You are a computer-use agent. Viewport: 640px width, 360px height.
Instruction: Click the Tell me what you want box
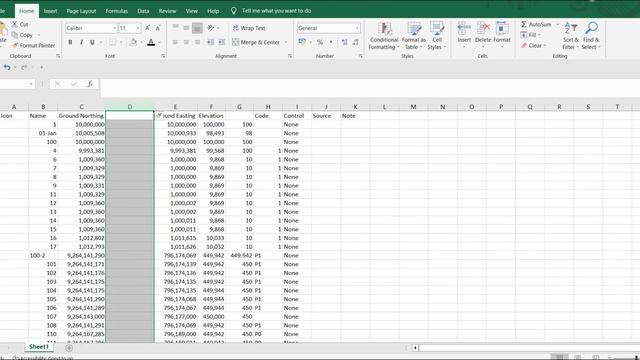tap(276, 11)
